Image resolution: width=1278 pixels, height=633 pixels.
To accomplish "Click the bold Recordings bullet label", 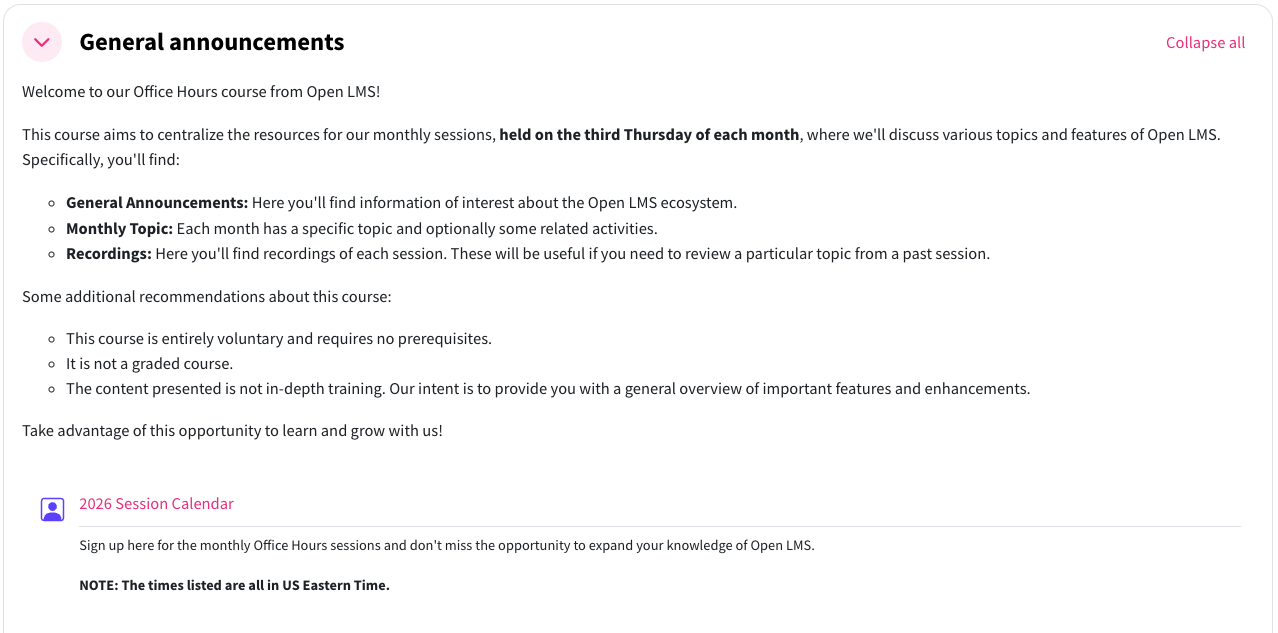I will (x=109, y=254).
